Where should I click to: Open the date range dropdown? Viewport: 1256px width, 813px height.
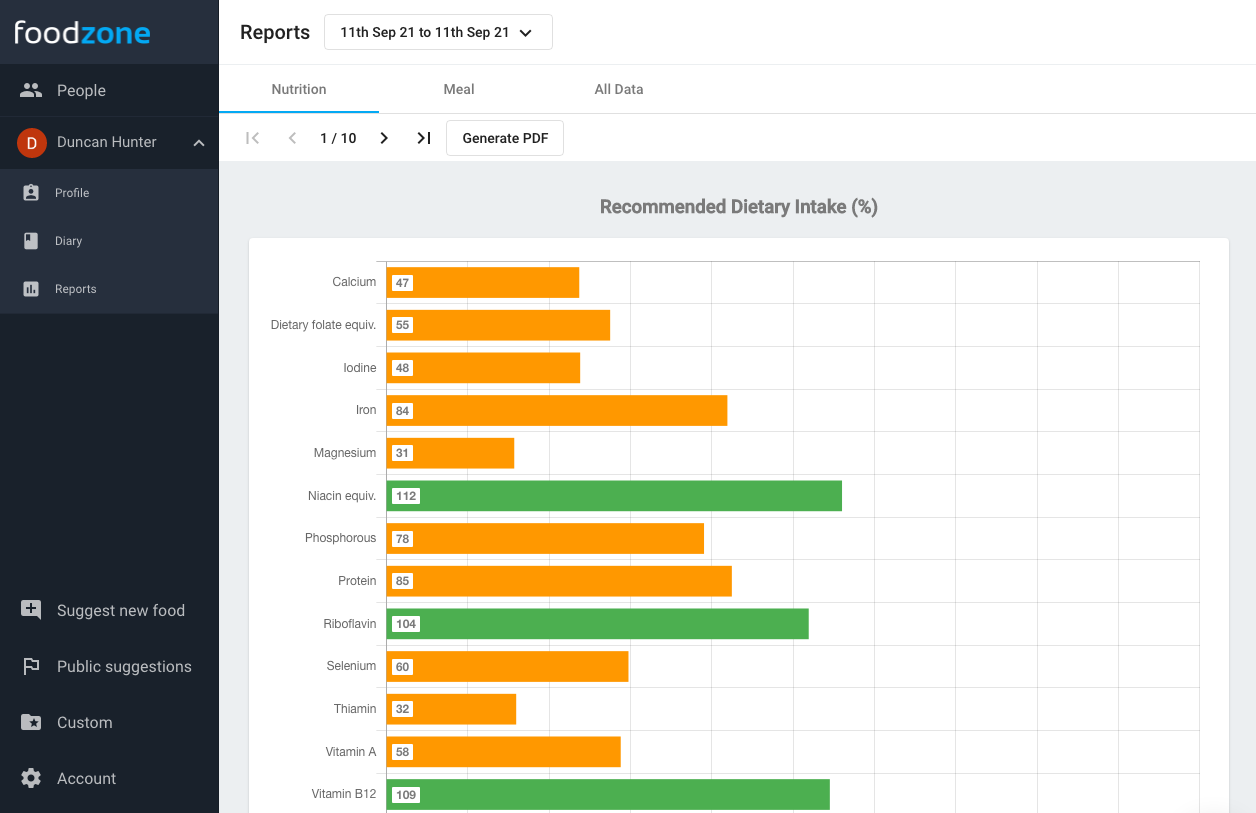(438, 32)
